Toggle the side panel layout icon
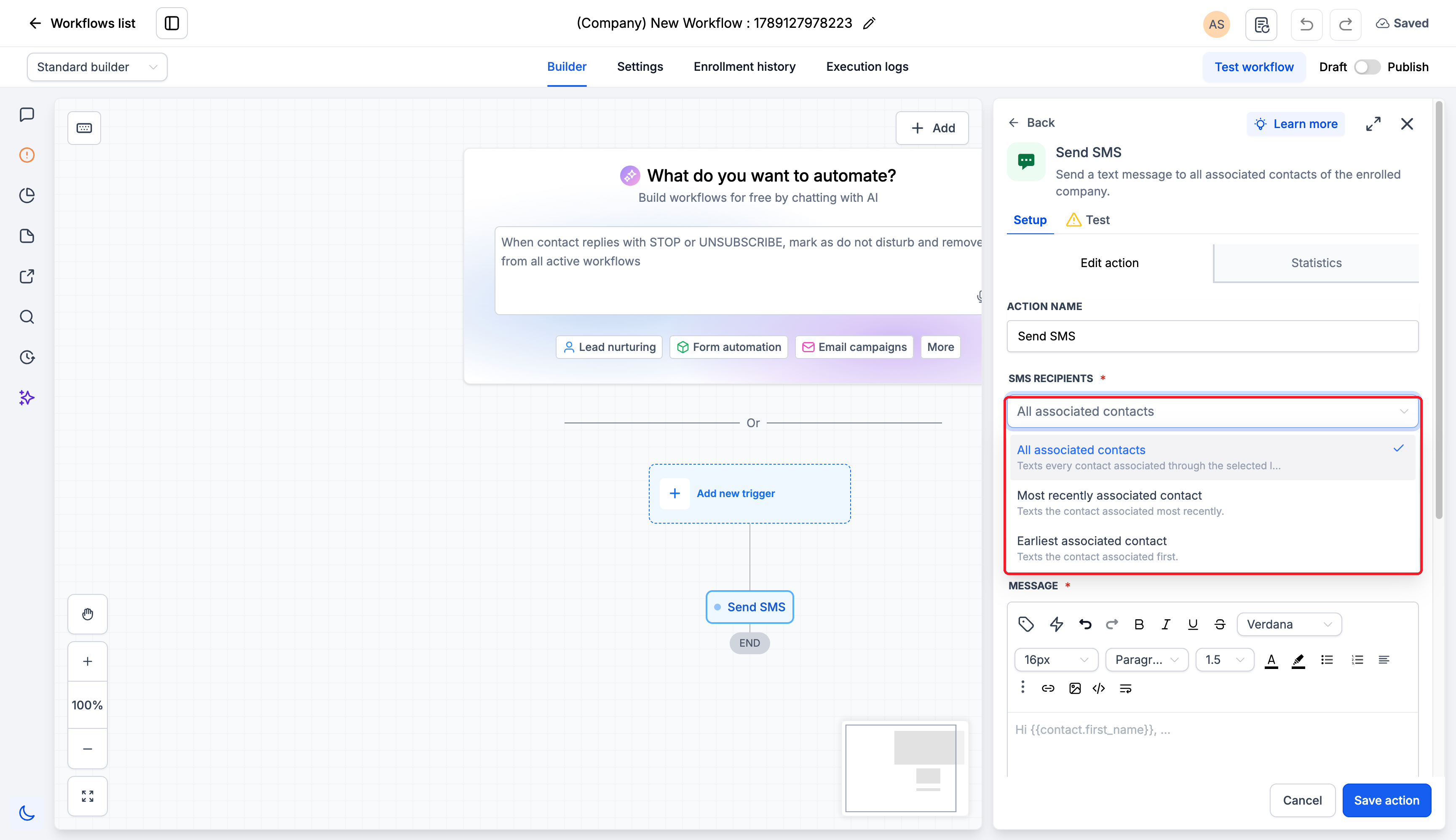Viewport: 1456px width, 840px height. click(x=172, y=23)
